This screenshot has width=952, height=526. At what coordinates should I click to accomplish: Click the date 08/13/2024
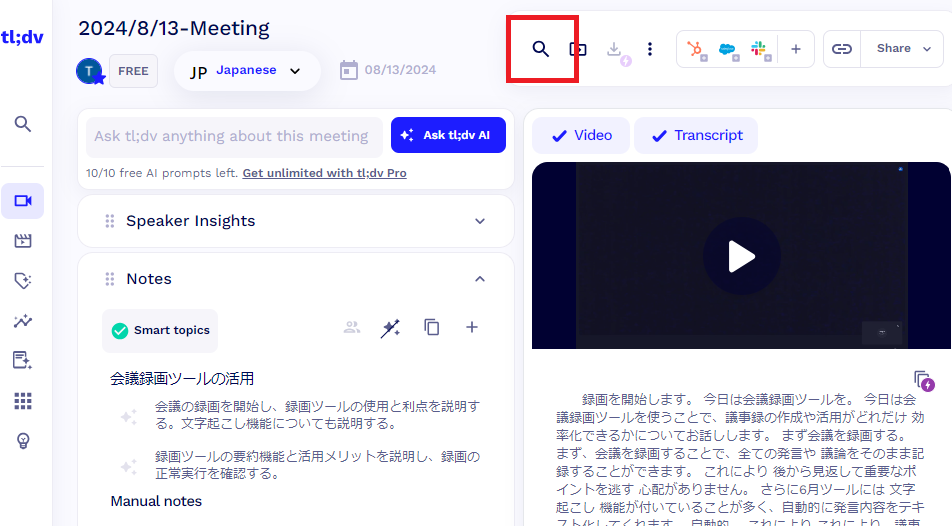(400, 70)
